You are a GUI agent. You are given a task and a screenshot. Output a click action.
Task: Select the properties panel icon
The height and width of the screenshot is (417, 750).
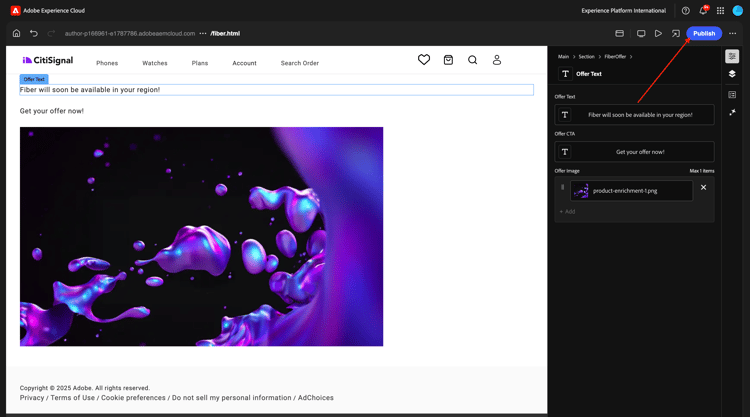tap(732, 56)
